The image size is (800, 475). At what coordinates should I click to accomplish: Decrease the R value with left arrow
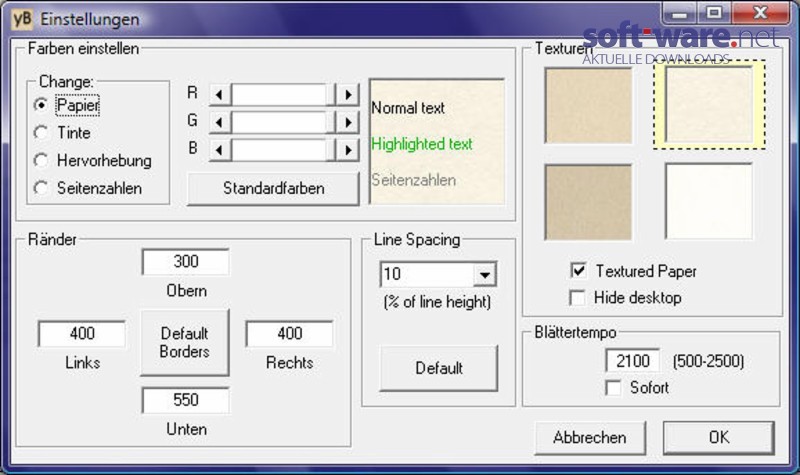220,94
